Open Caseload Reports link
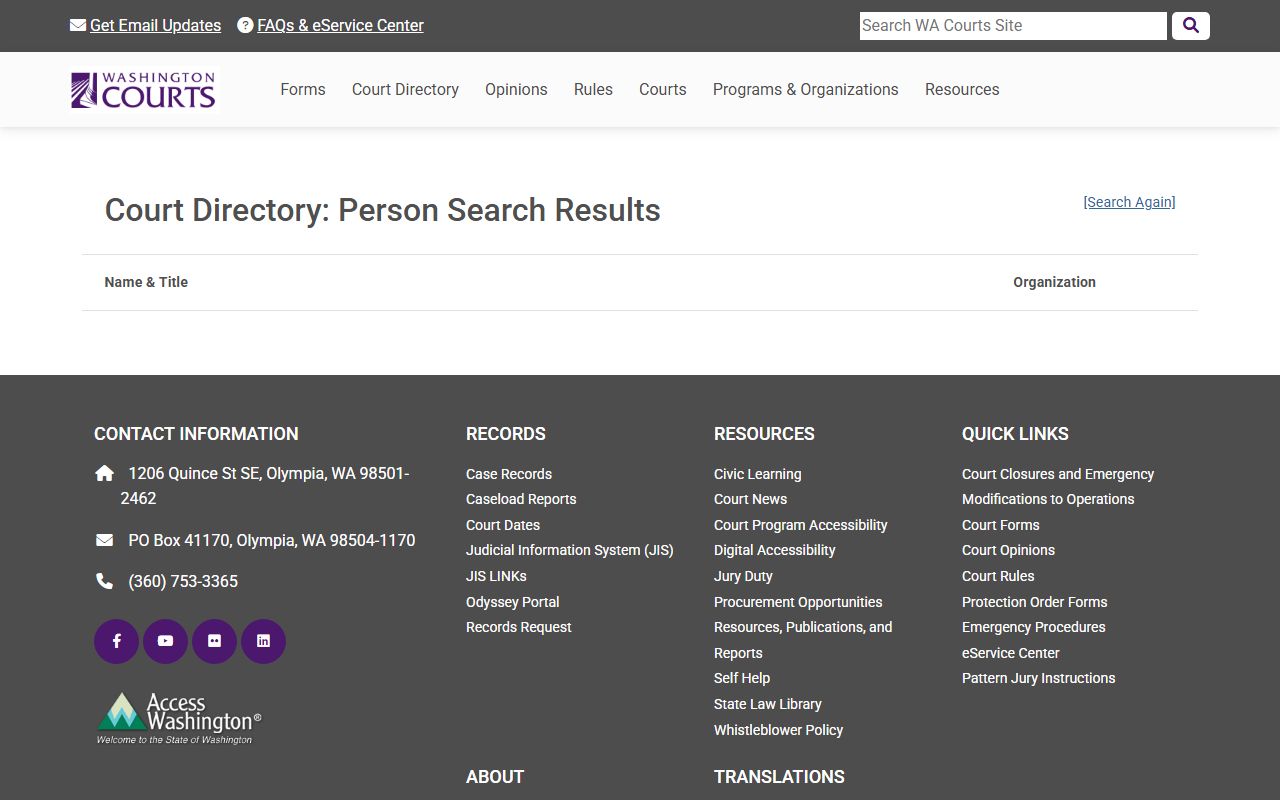 [521, 499]
